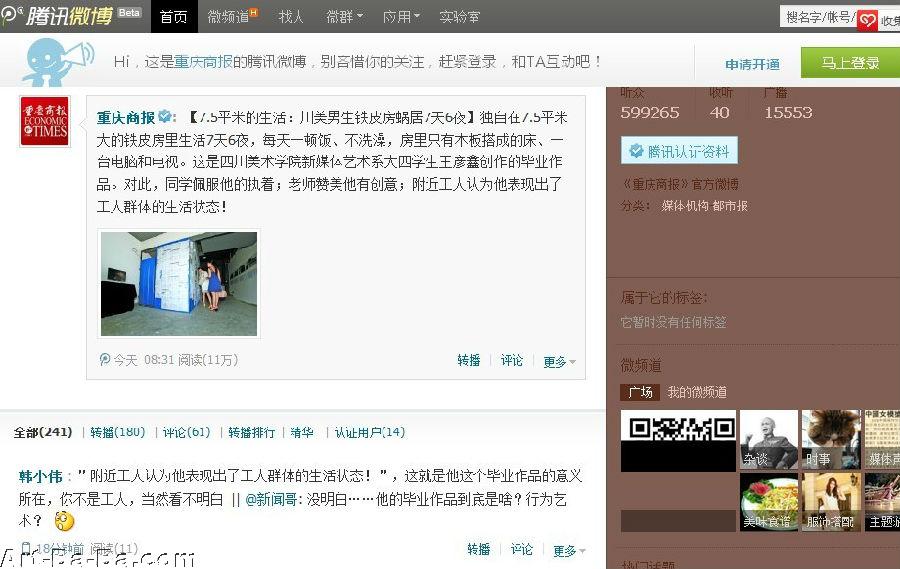The height and width of the screenshot is (569, 900).
Task: Click the verified badge beside 重庆商报
Action: pyautogui.click(x=166, y=117)
